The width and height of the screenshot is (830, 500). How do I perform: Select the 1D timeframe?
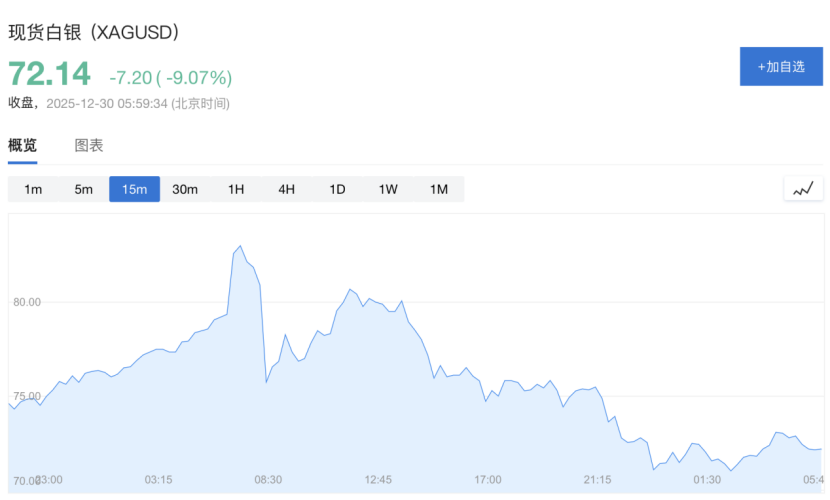pos(337,189)
